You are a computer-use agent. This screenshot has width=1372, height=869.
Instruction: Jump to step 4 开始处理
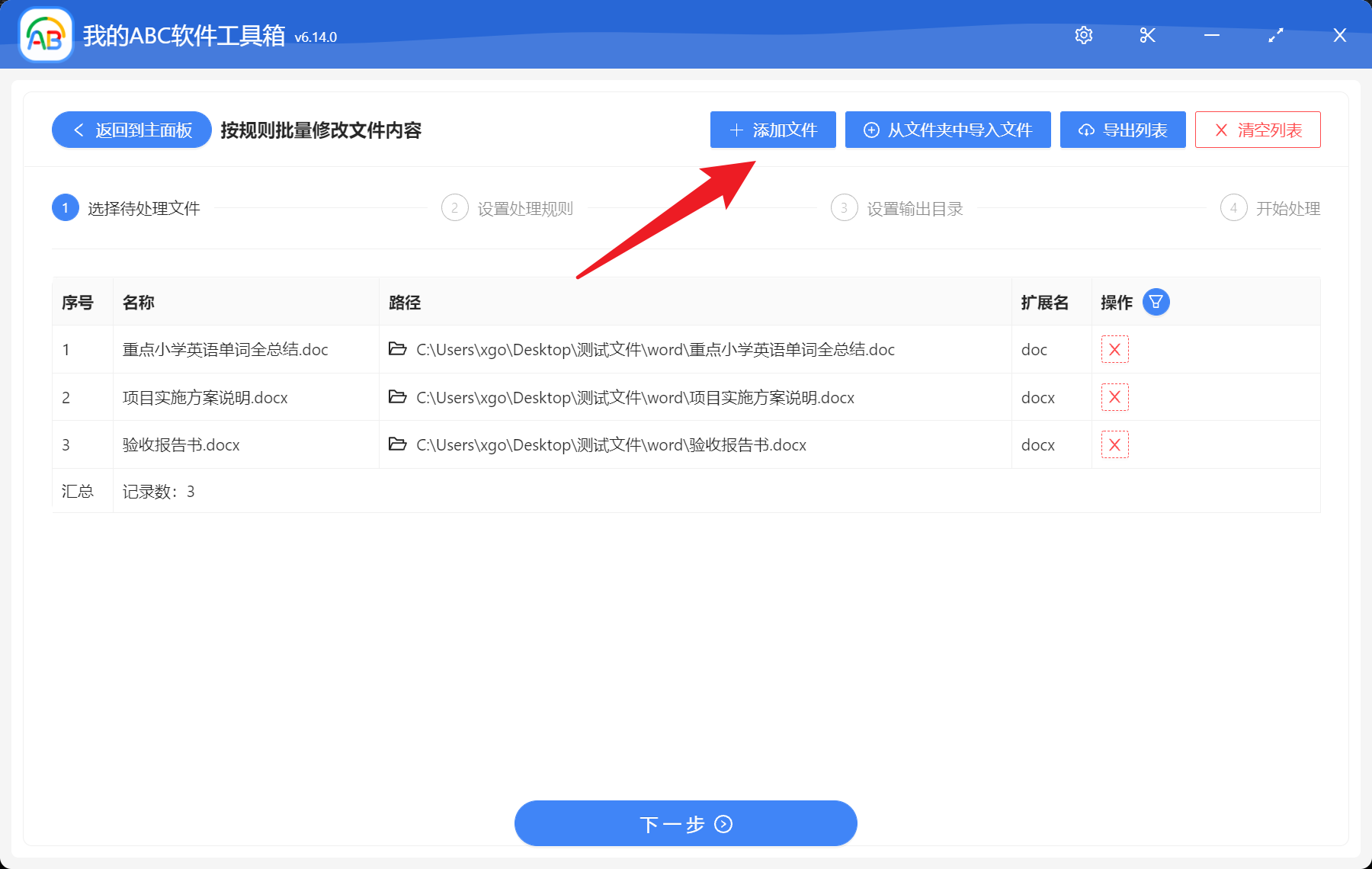coord(1270,208)
